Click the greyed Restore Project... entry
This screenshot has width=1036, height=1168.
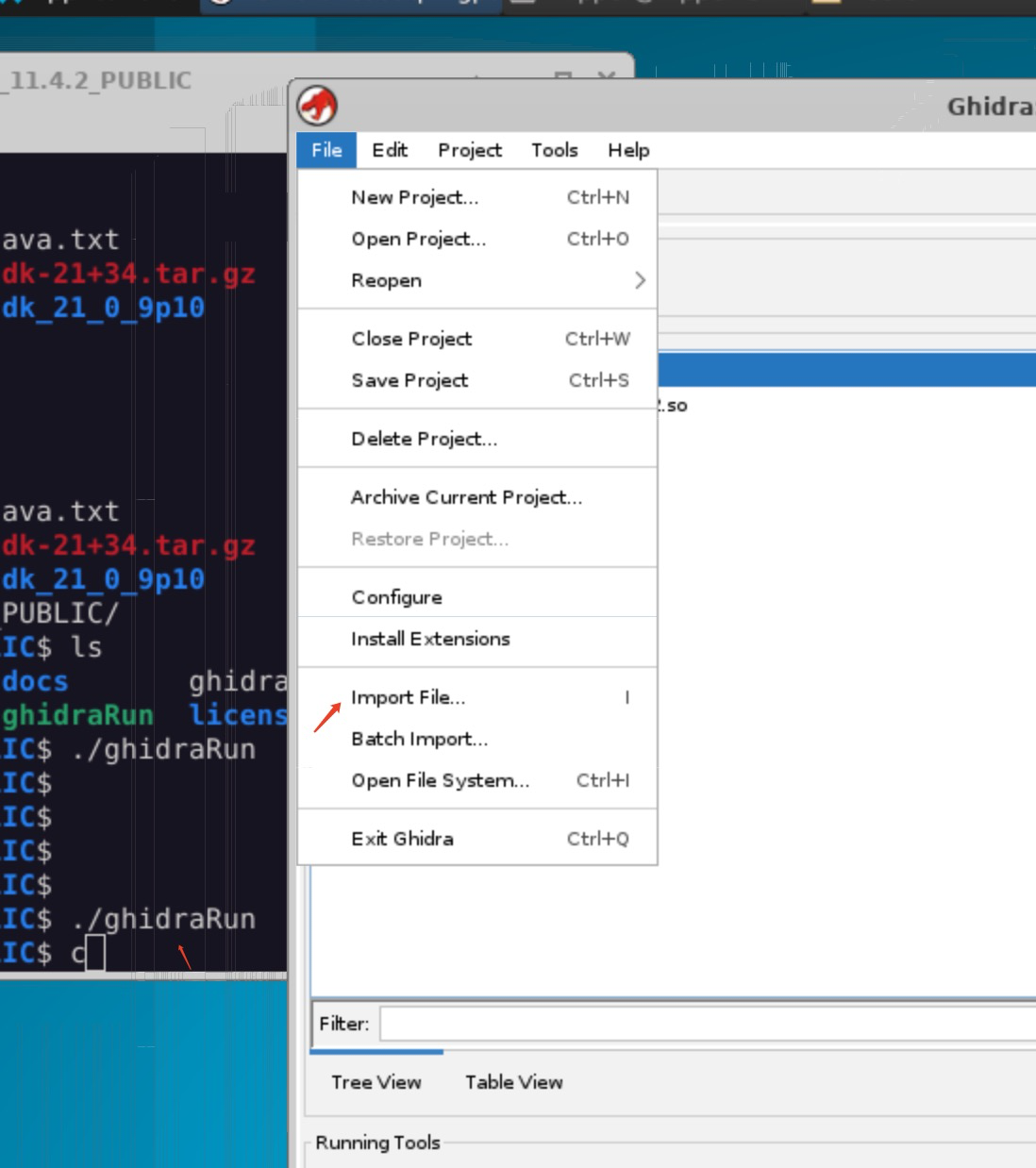click(477, 539)
